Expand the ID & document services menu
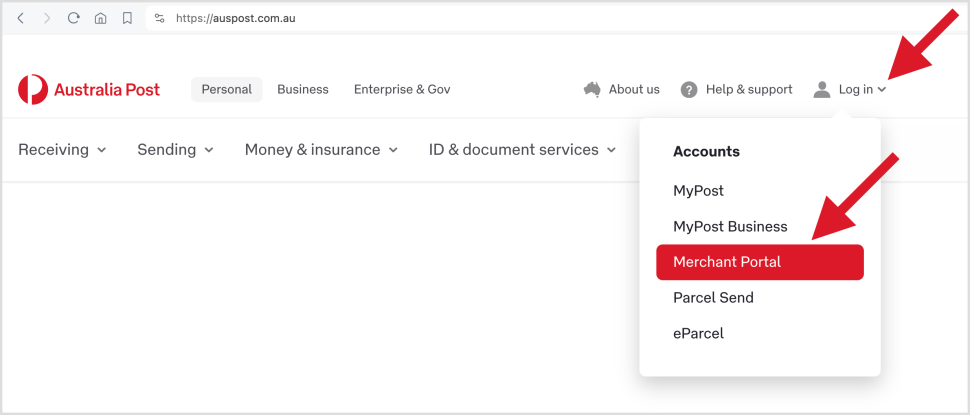The width and height of the screenshot is (970, 415). (x=523, y=150)
